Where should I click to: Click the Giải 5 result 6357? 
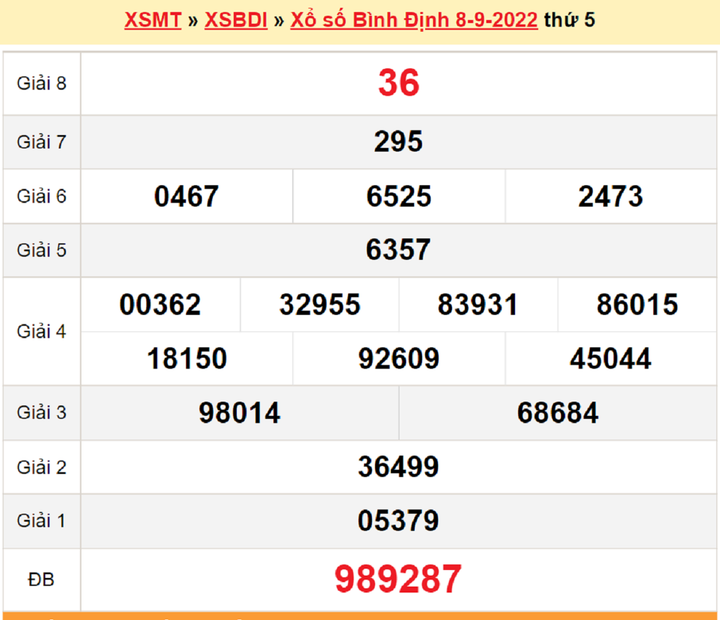[398, 250]
